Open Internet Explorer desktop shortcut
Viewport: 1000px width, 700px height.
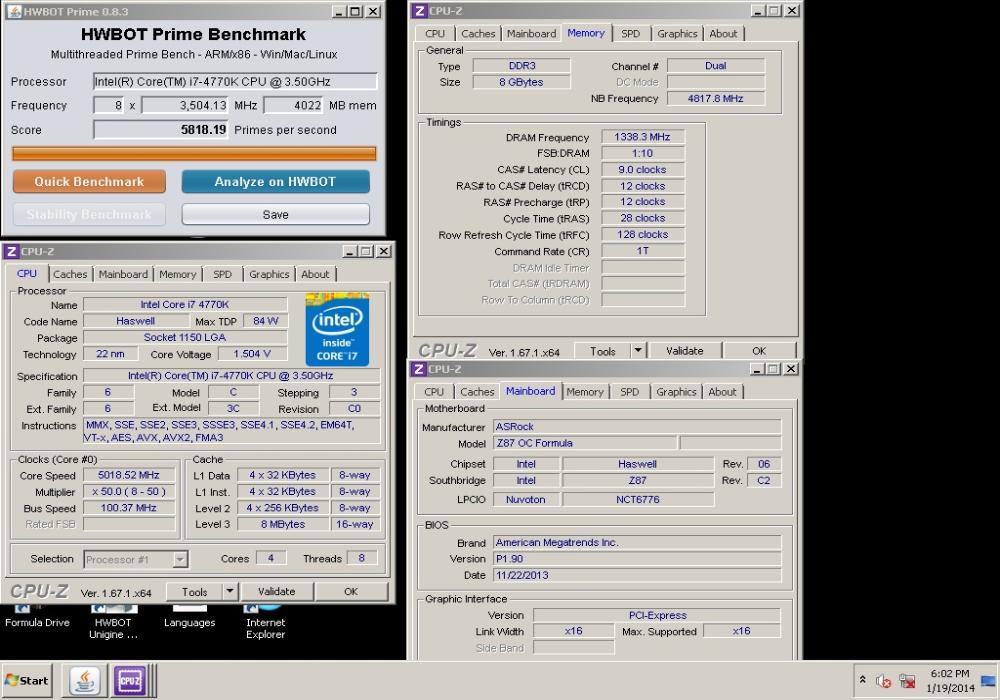click(265, 623)
